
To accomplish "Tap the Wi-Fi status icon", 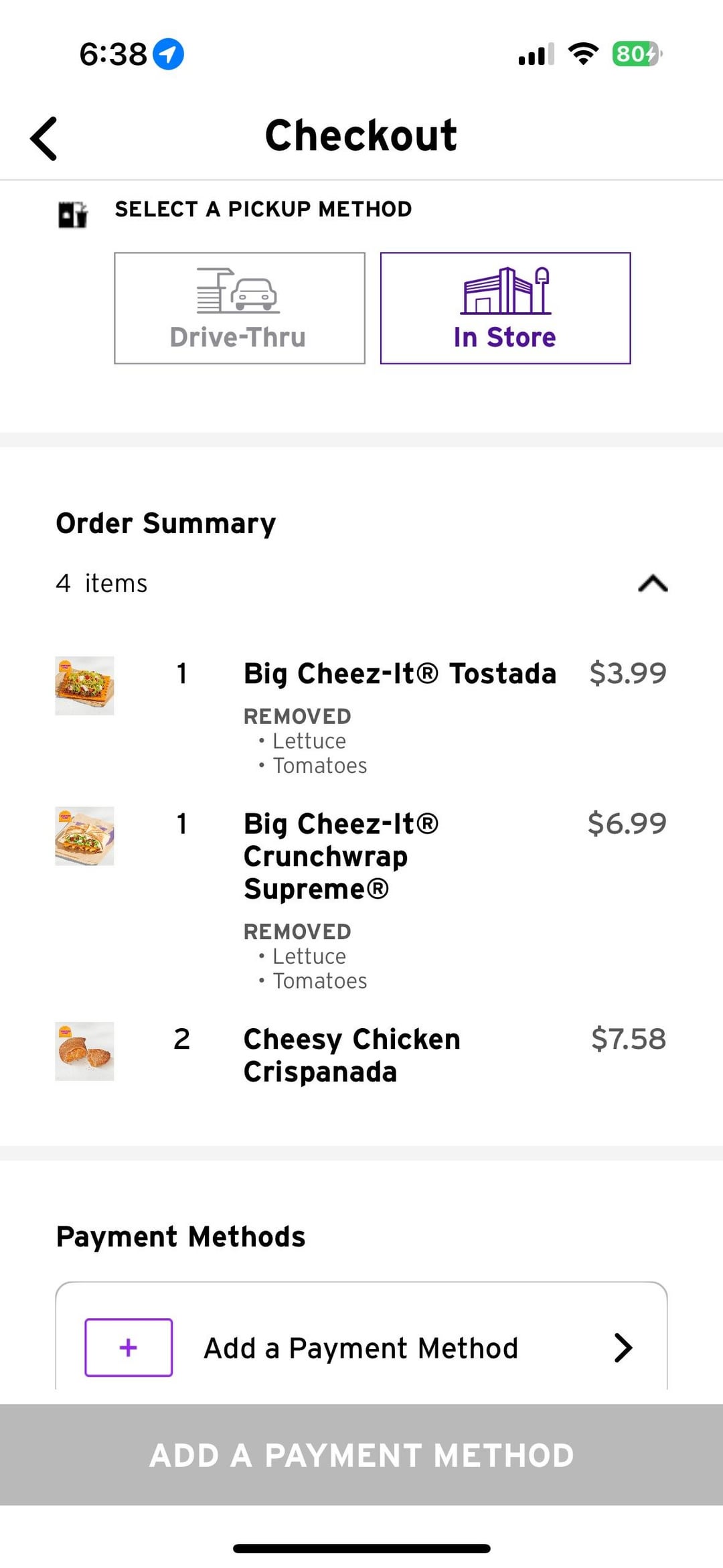I will (582, 54).
